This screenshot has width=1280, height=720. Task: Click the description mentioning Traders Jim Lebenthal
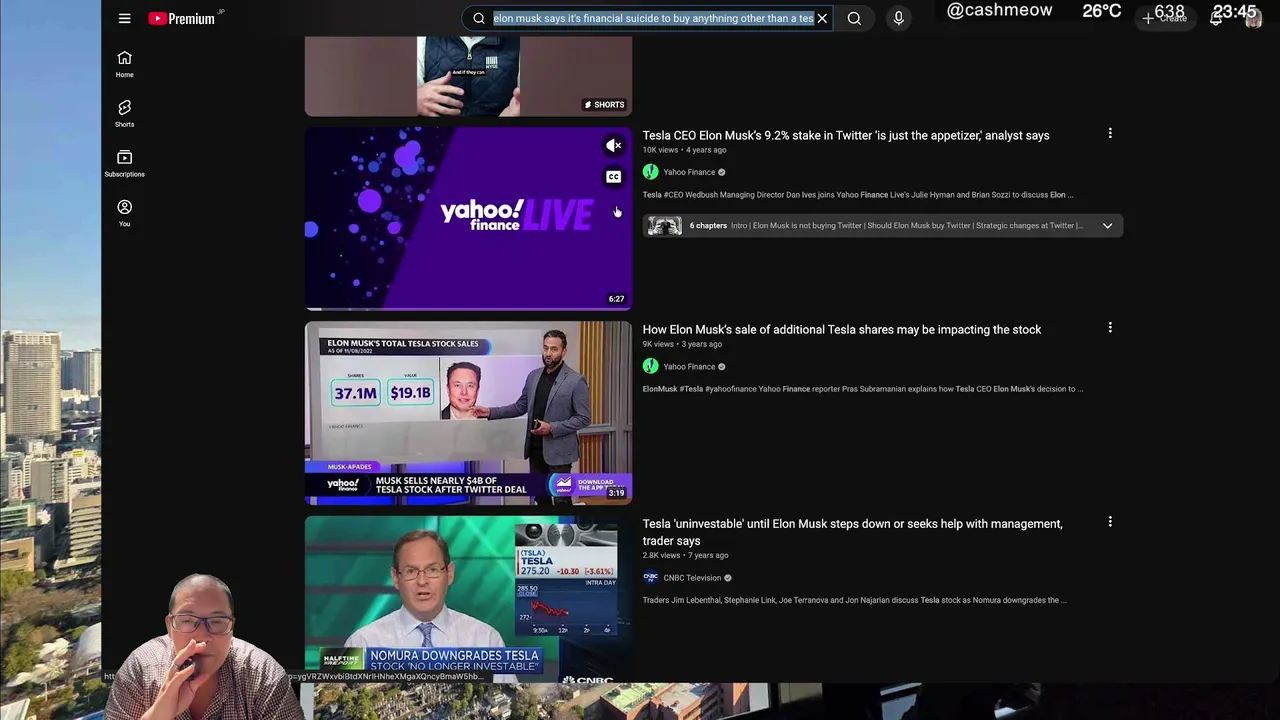pos(854,600)
